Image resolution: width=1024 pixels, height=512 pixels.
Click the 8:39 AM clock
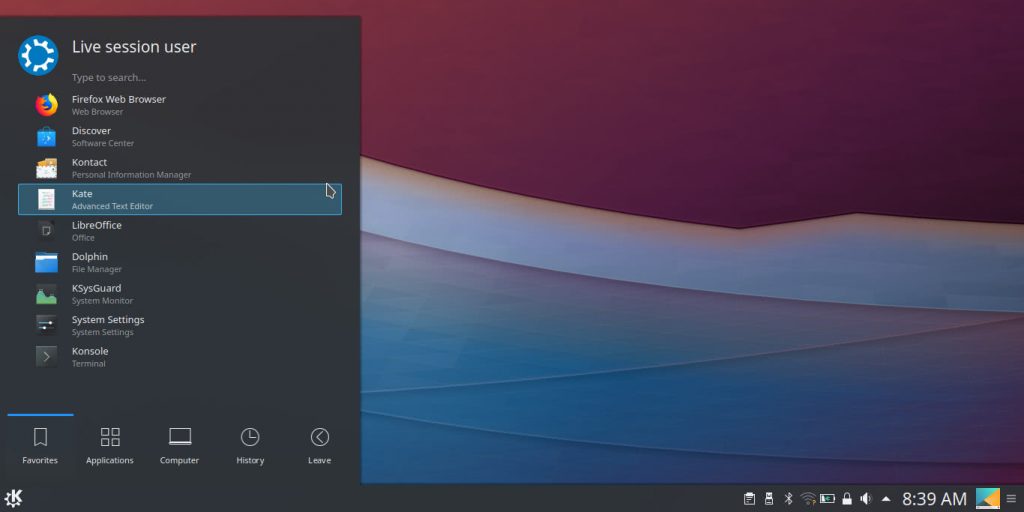click(934, 499)
